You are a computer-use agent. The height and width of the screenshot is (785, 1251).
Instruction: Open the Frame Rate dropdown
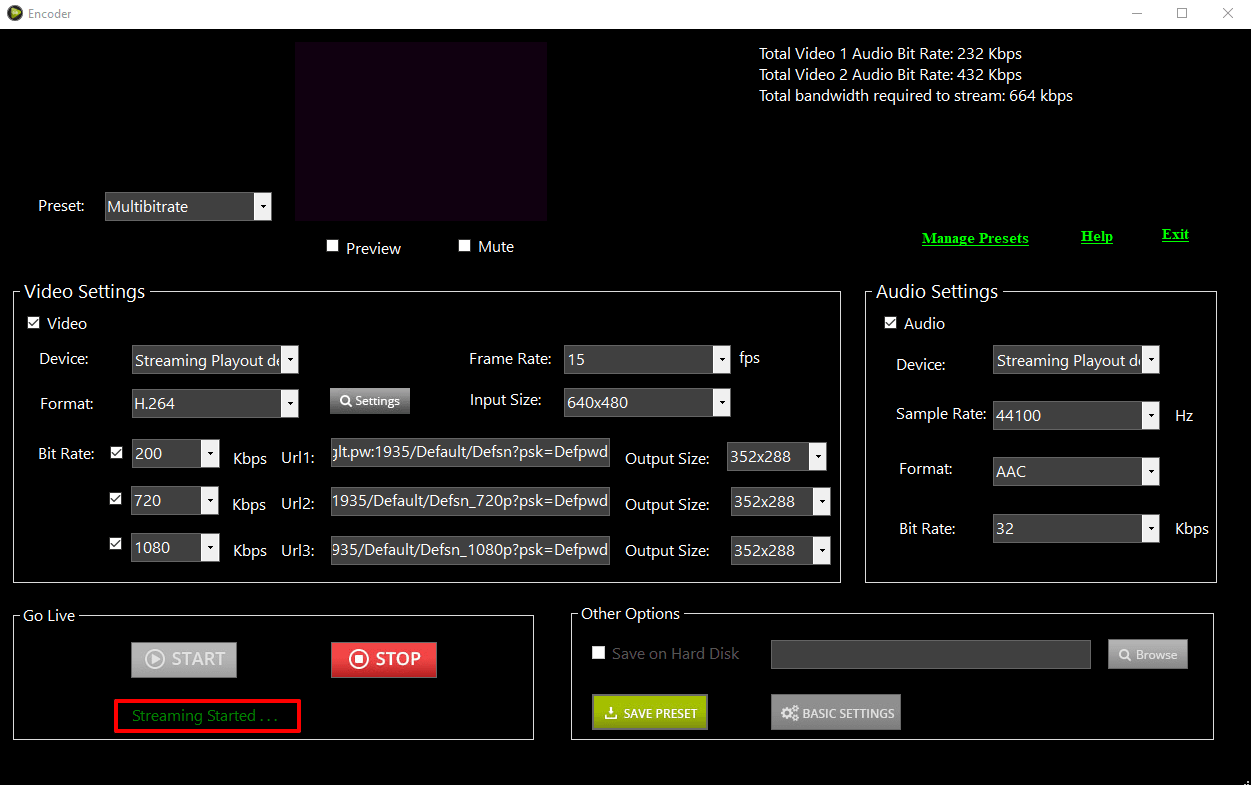click(721, 359)
